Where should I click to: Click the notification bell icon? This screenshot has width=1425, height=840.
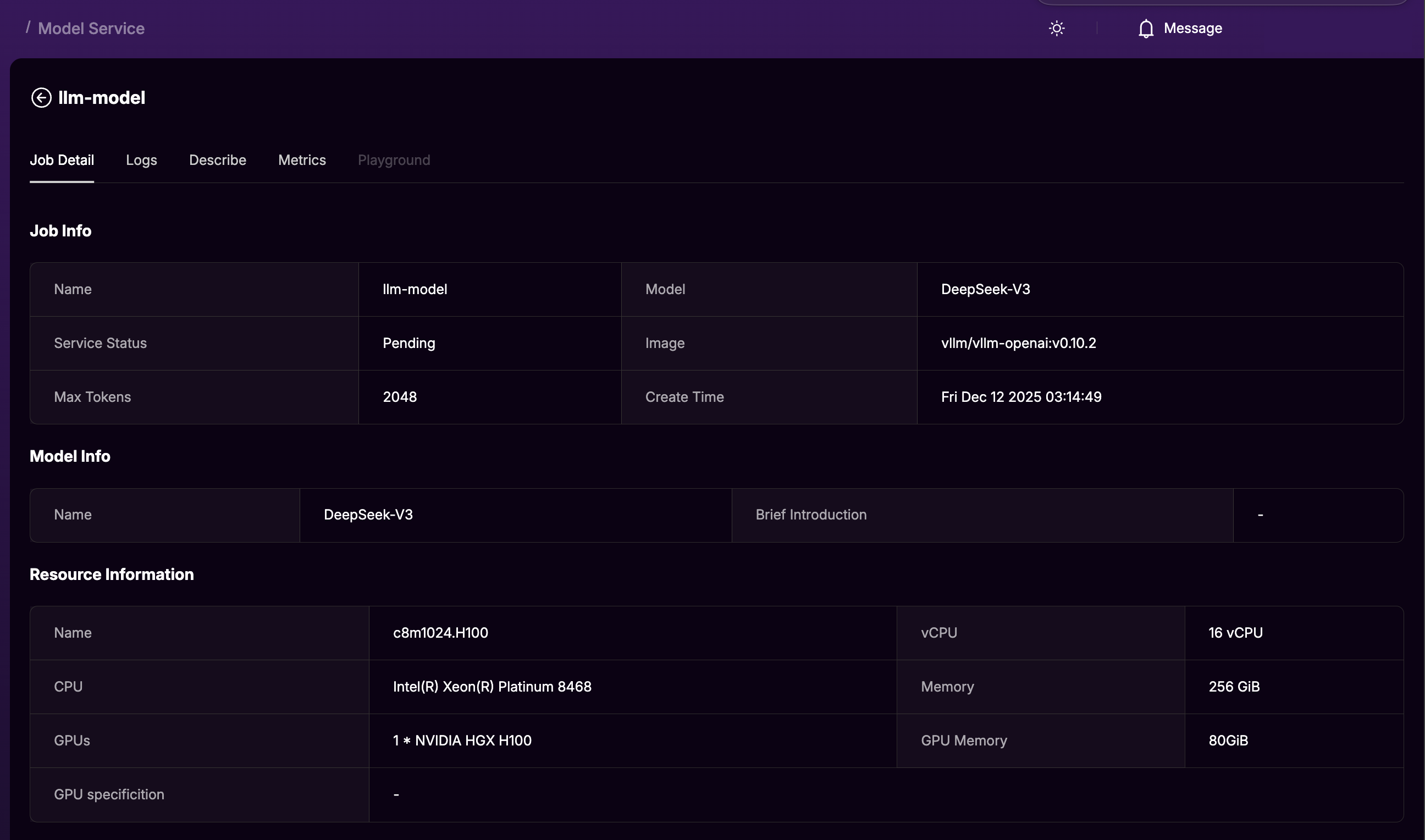tap(1145, 28)
